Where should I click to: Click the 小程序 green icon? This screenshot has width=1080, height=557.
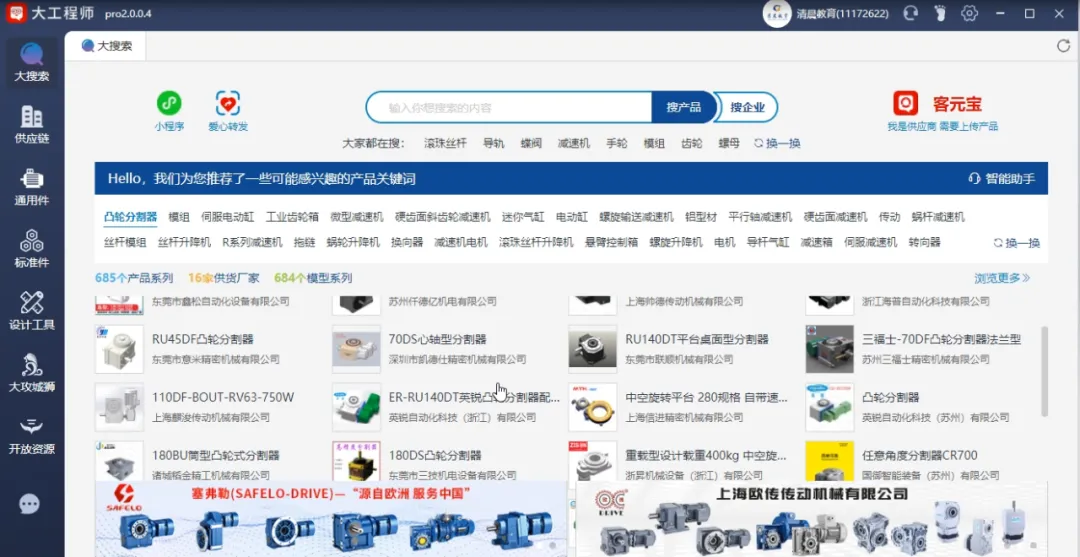(169, 103)
